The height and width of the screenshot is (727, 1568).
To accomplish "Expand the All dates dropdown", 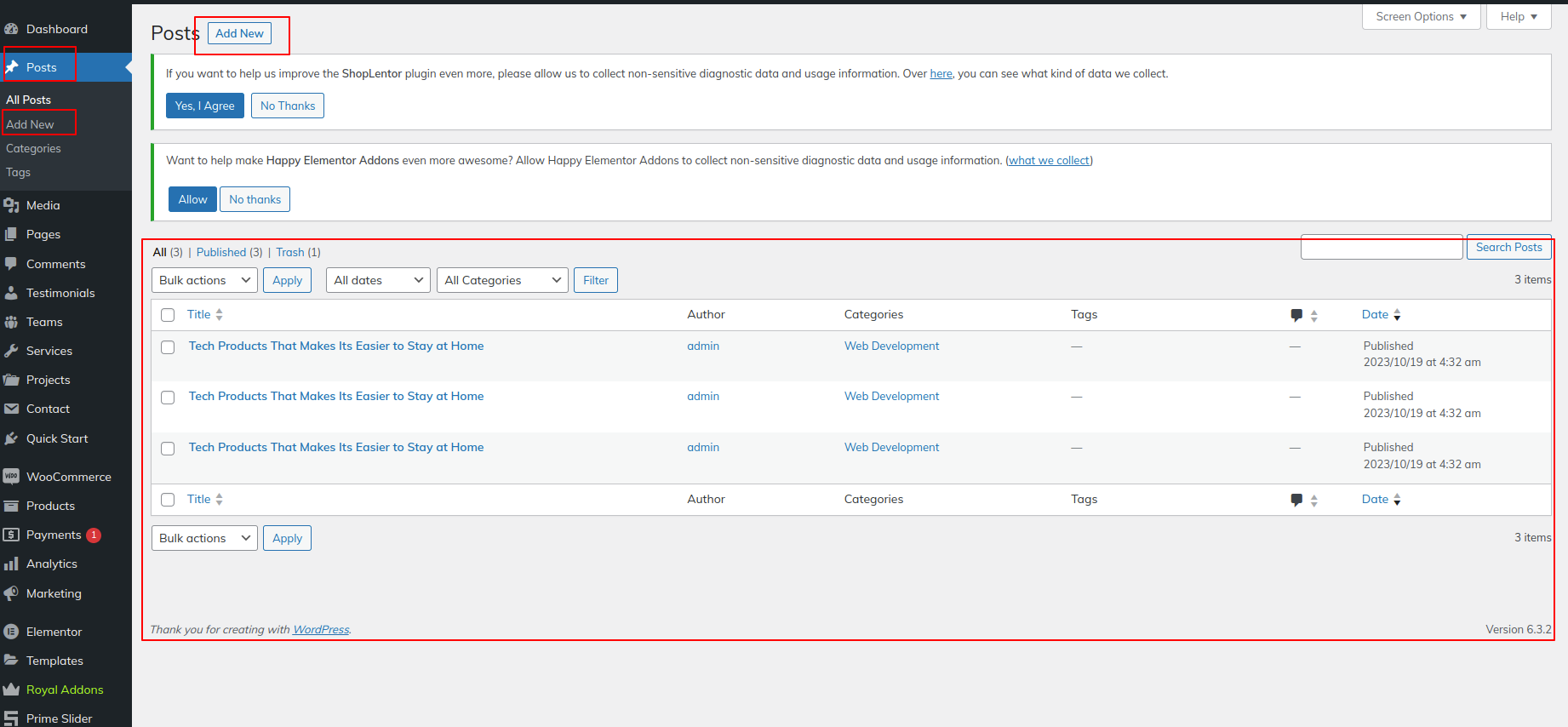I will pos(378,280).
